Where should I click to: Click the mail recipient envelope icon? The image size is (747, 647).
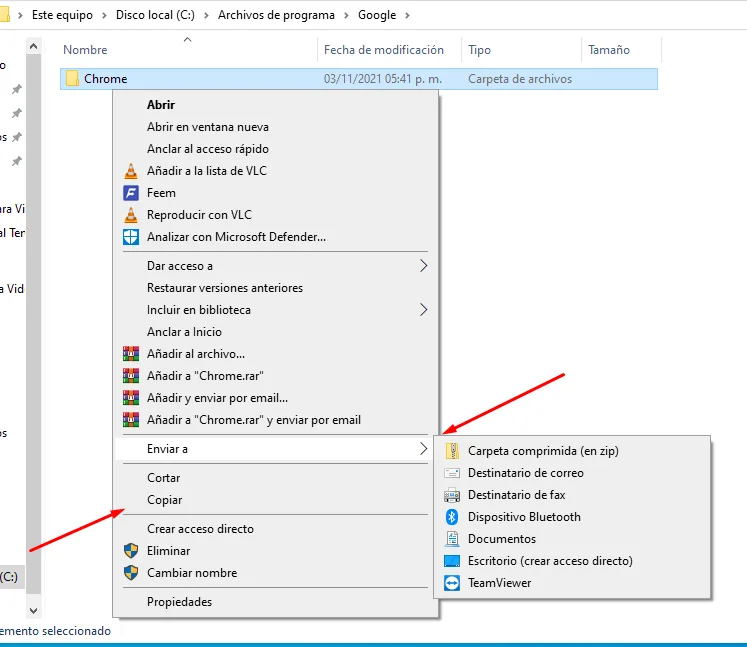coord(452,473)
